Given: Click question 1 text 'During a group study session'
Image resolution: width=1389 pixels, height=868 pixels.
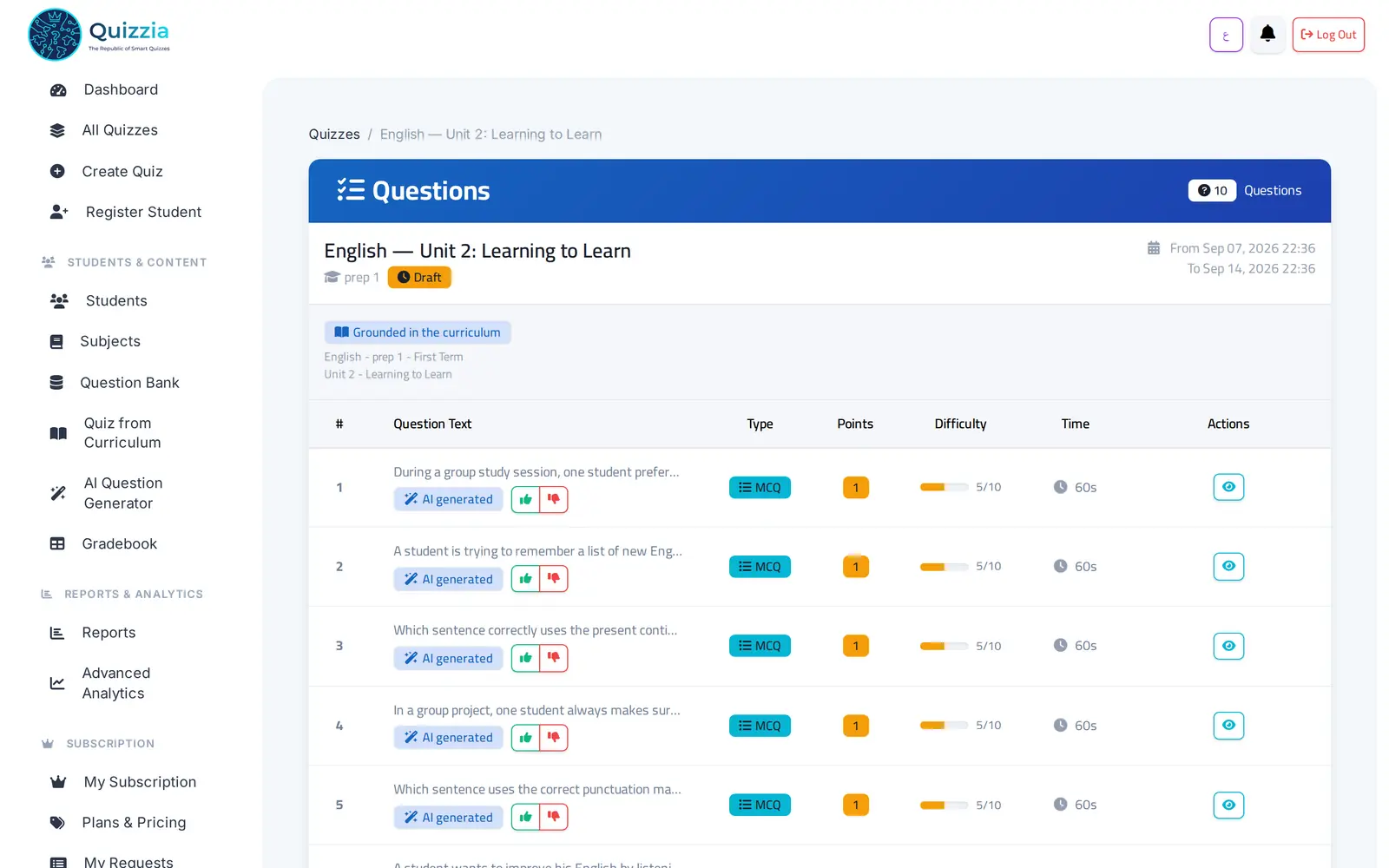Looking at the screenshot, I should pos(536,472).
